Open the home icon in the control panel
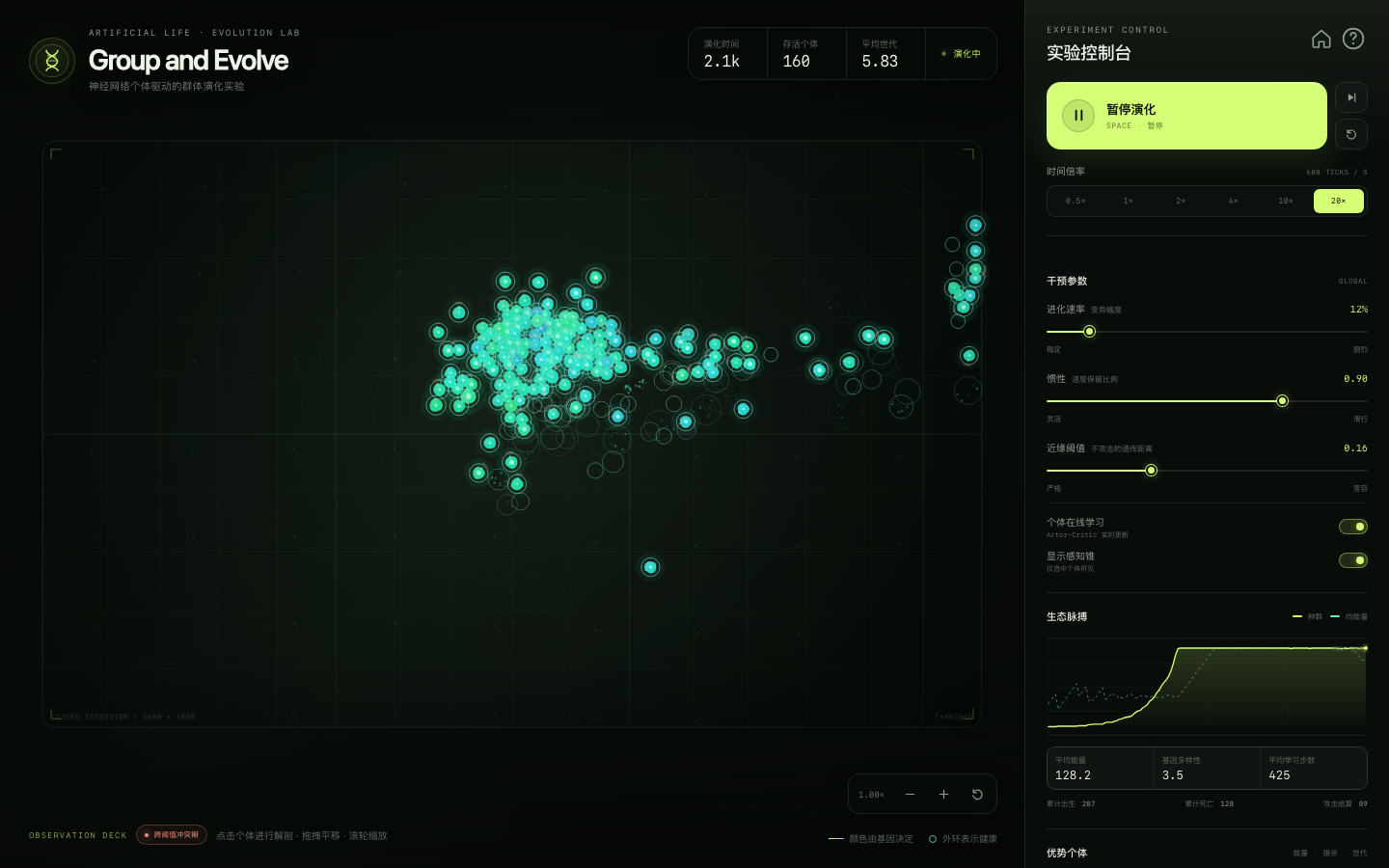Screen dimensions: 1389x868 (x=1321, y=39)
